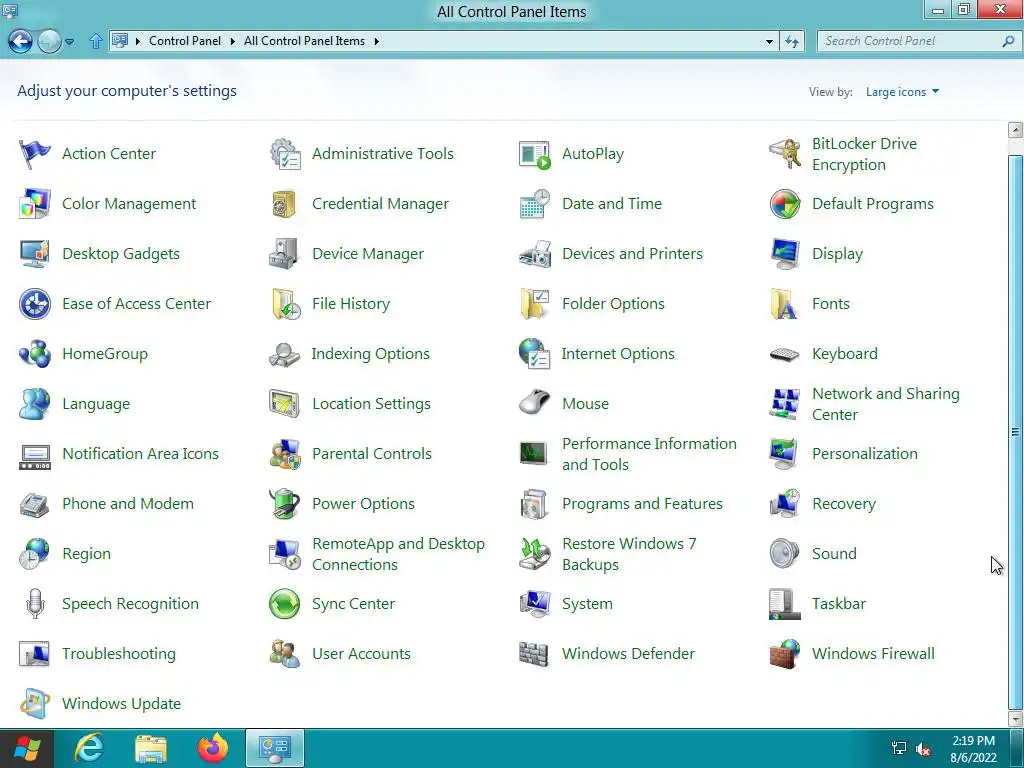
Task: Click the Start button on taskbar
Action: click(x=27, y=748)
